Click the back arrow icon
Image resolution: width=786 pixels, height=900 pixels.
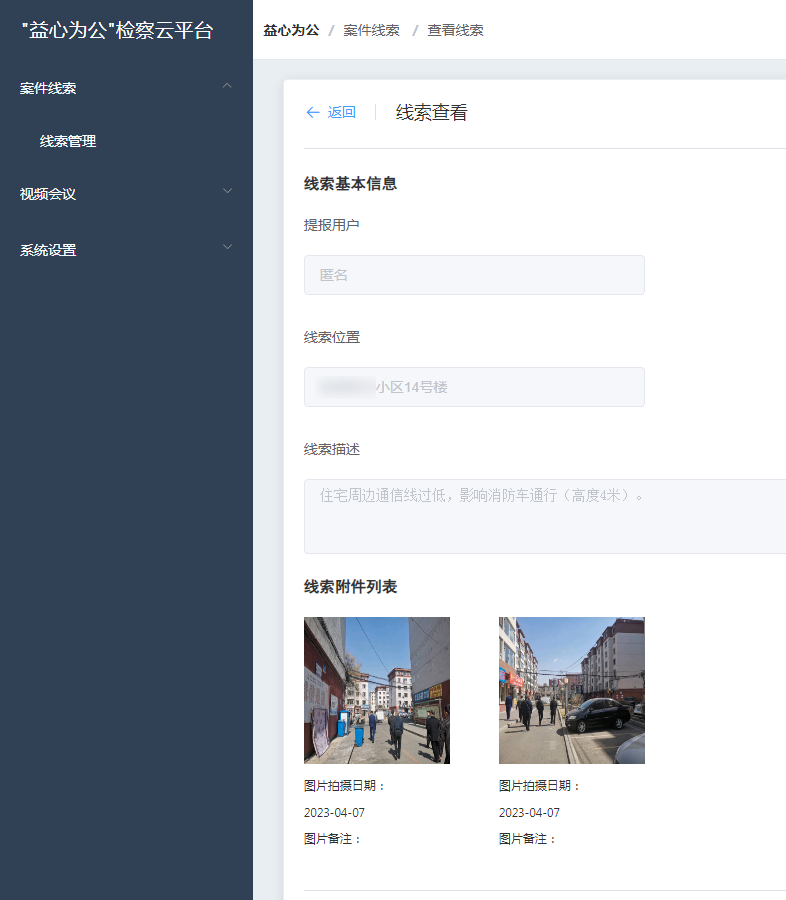(x=313, y=113)
